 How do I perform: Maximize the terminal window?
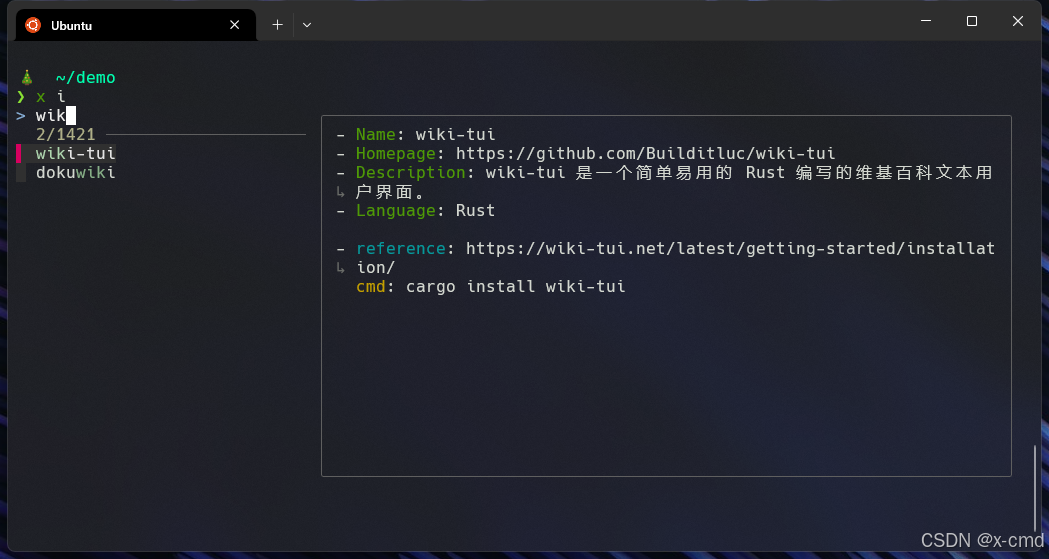972,21
